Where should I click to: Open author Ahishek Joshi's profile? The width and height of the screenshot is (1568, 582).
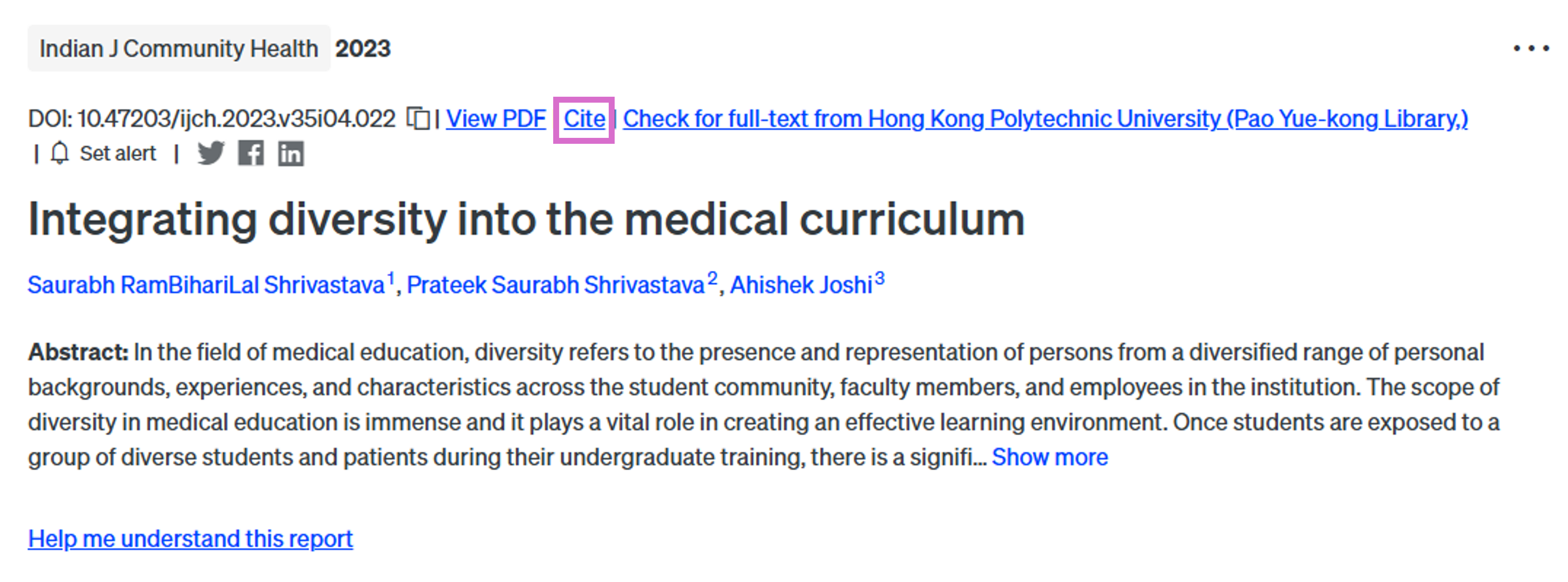coord(801,285)
